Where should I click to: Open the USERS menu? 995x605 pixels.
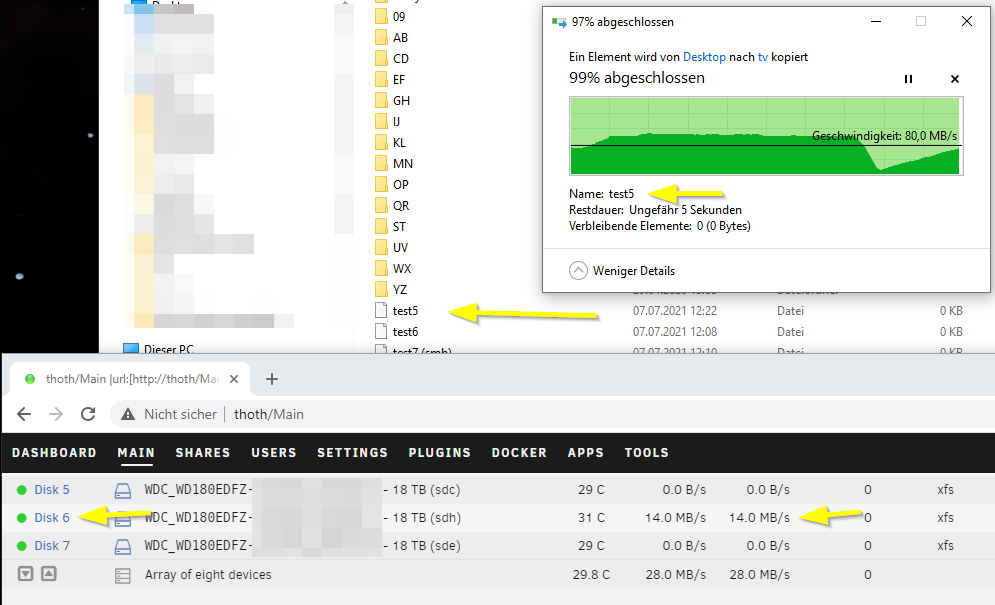pos(273,453)
